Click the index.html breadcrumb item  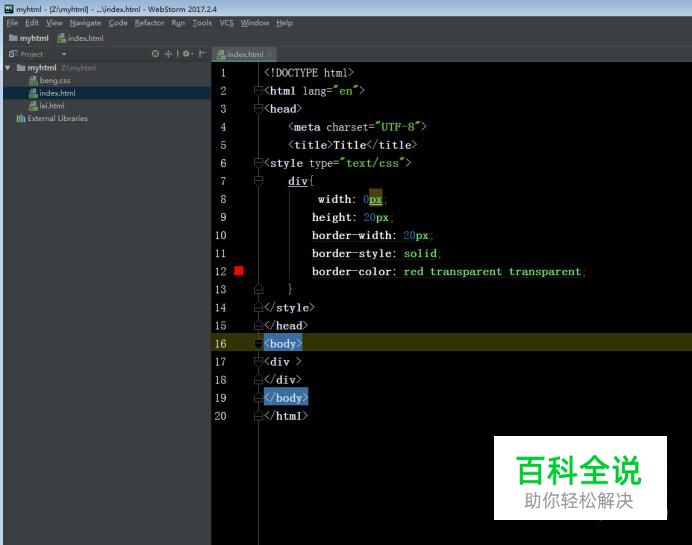(x=81, y=38)
